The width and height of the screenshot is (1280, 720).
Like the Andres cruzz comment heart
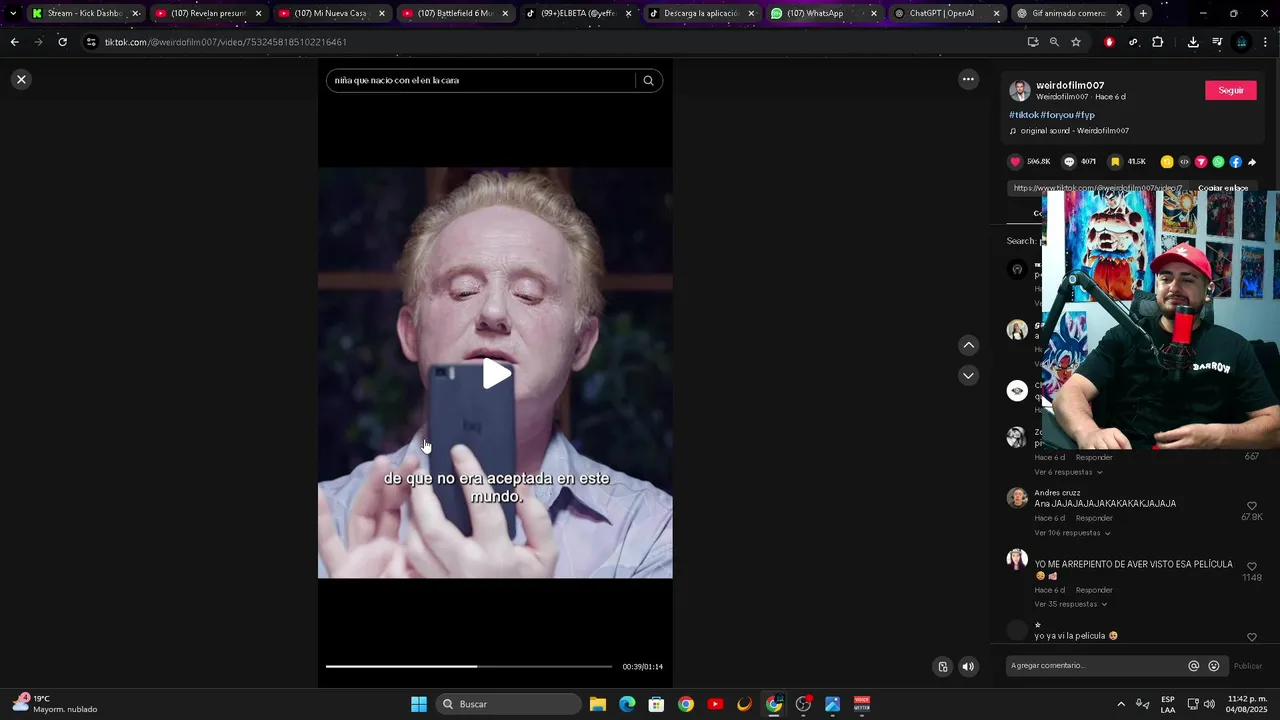coord(1251,506)
